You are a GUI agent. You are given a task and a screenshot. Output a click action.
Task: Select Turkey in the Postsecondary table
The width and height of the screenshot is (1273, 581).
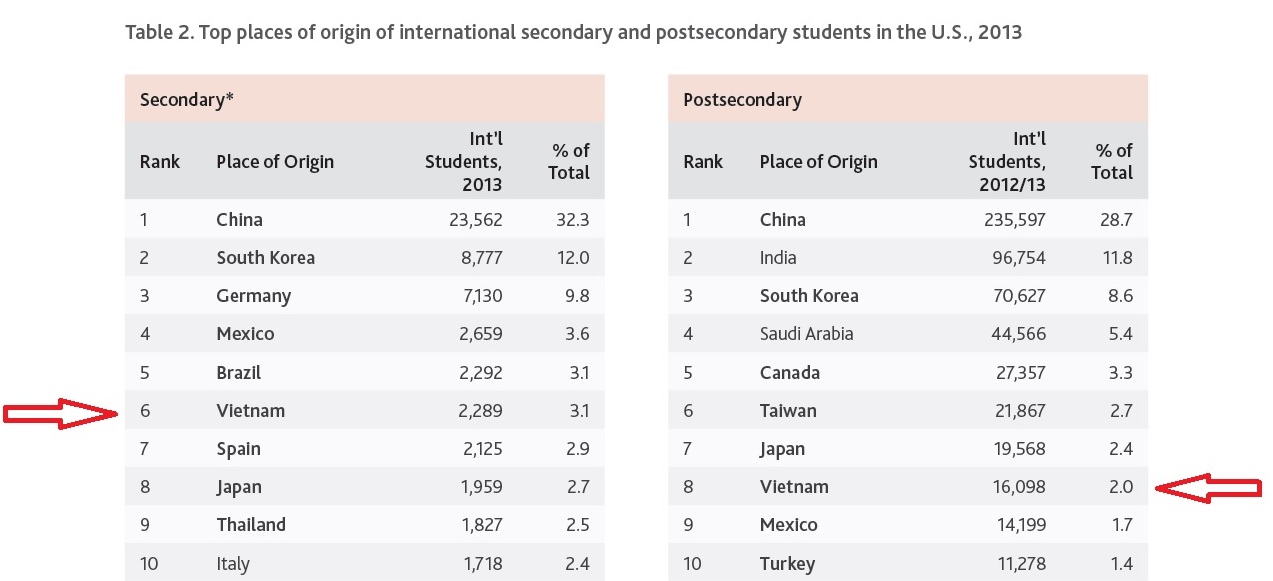787,563
